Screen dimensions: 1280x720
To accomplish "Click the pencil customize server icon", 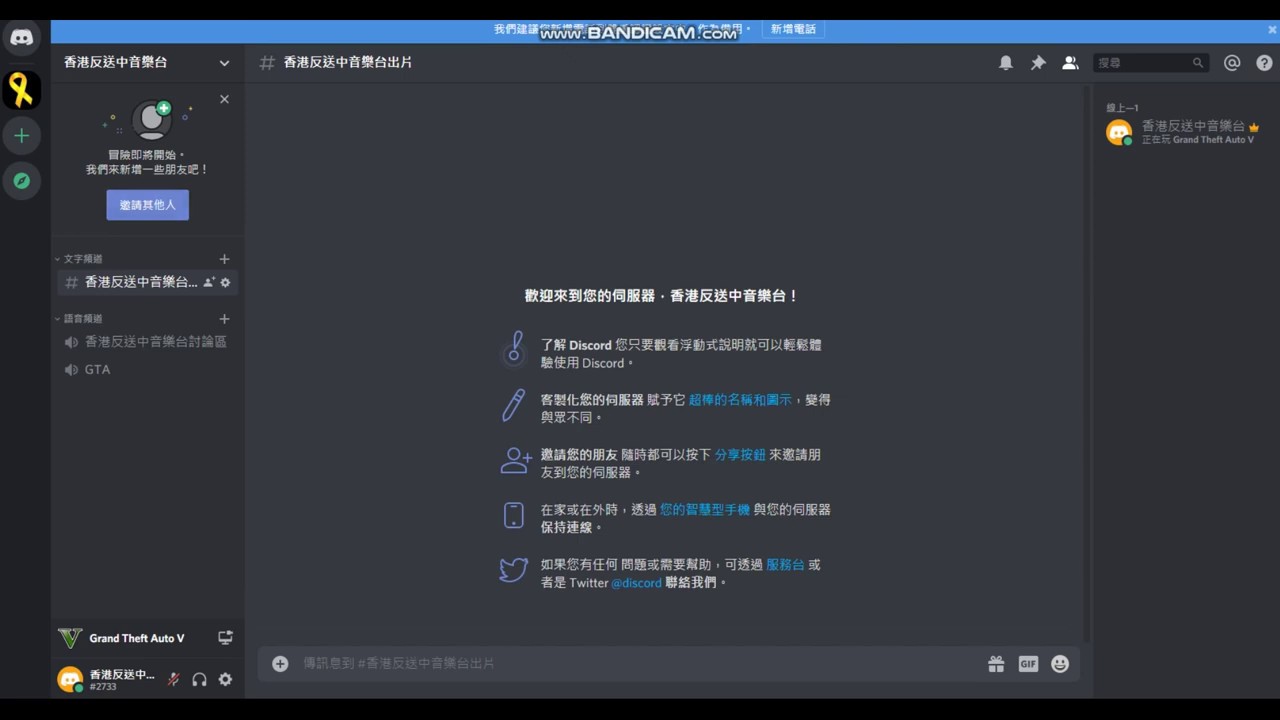I will tap(514, 405).
